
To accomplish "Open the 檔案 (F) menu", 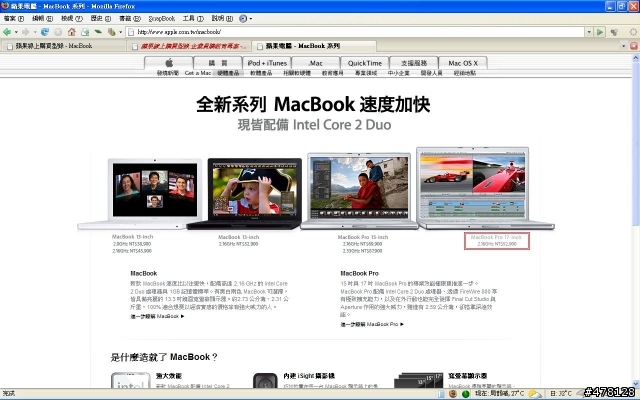I will pyautogui.click(x=13, y=18).
